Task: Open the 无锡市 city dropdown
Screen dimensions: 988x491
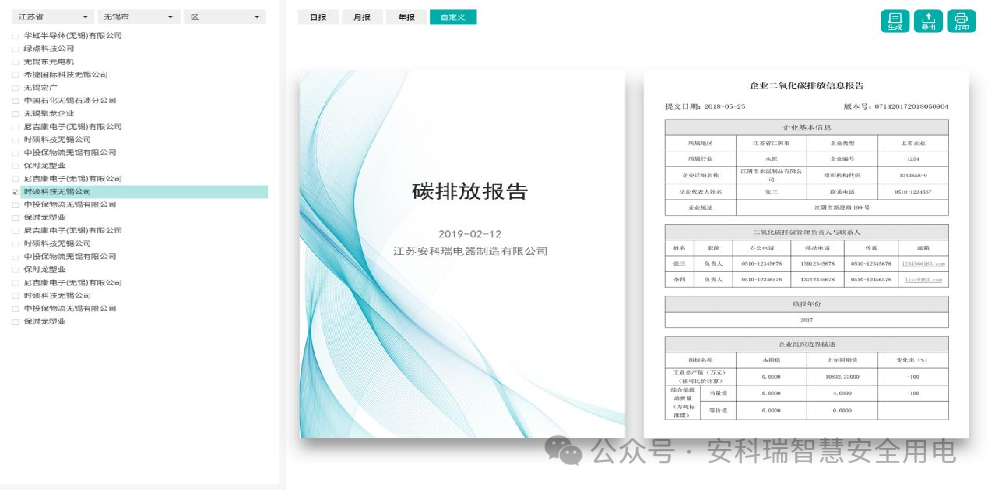Action: pyautogui.click(x=139, y=17)
